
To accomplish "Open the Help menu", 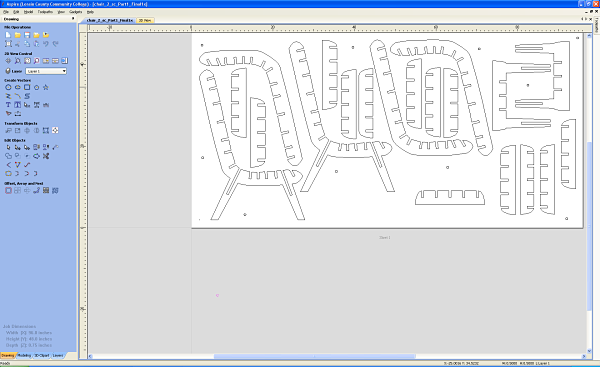I will 90,12.
